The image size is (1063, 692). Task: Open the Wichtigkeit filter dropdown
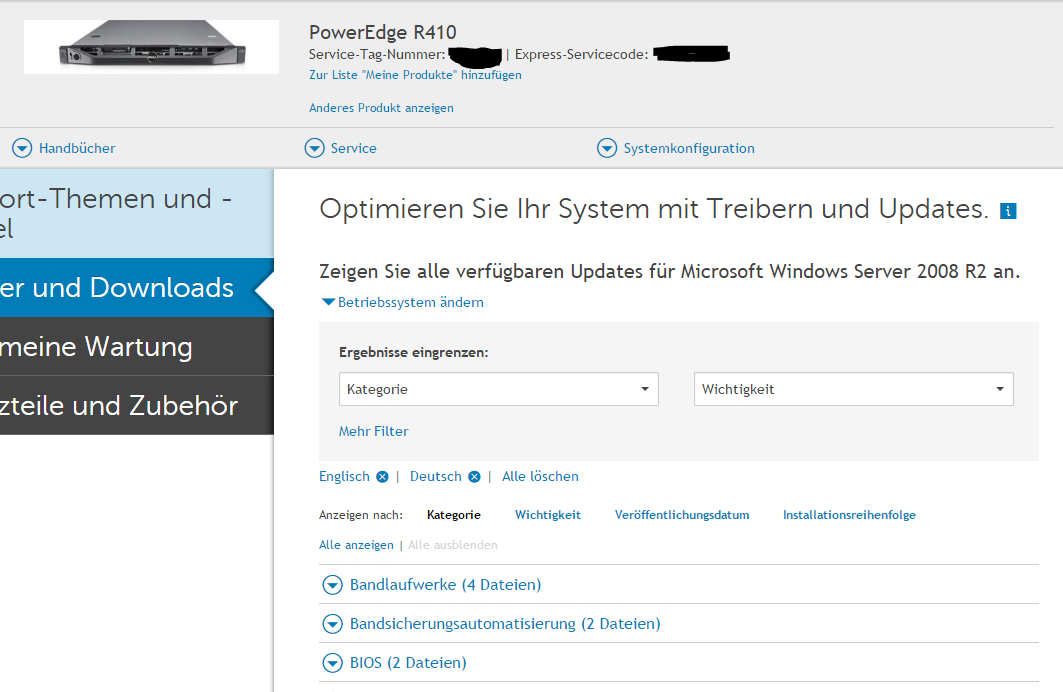(854, 389)
